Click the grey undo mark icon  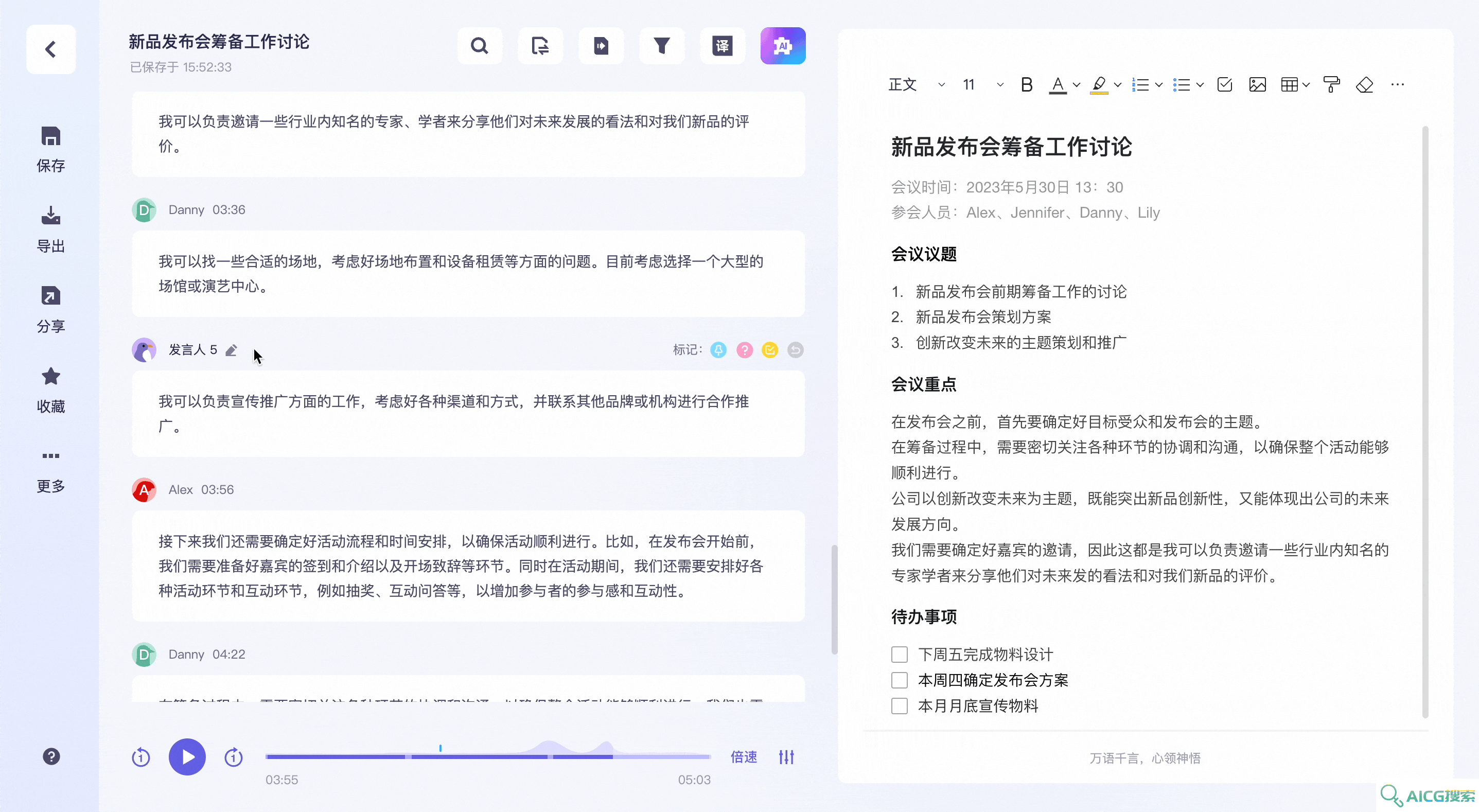pyautogui.click(x=795, y=350)
